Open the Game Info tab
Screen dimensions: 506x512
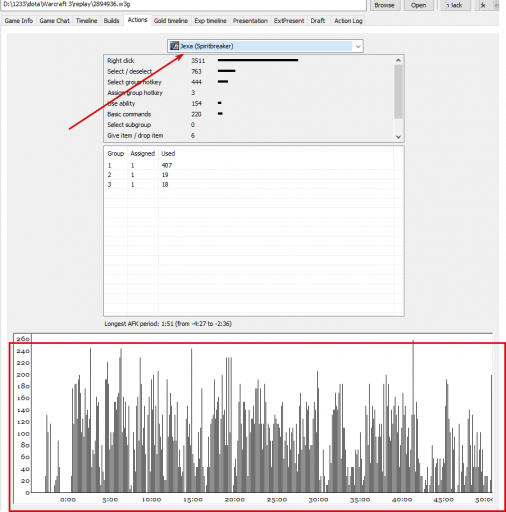(x=19, y=21)
